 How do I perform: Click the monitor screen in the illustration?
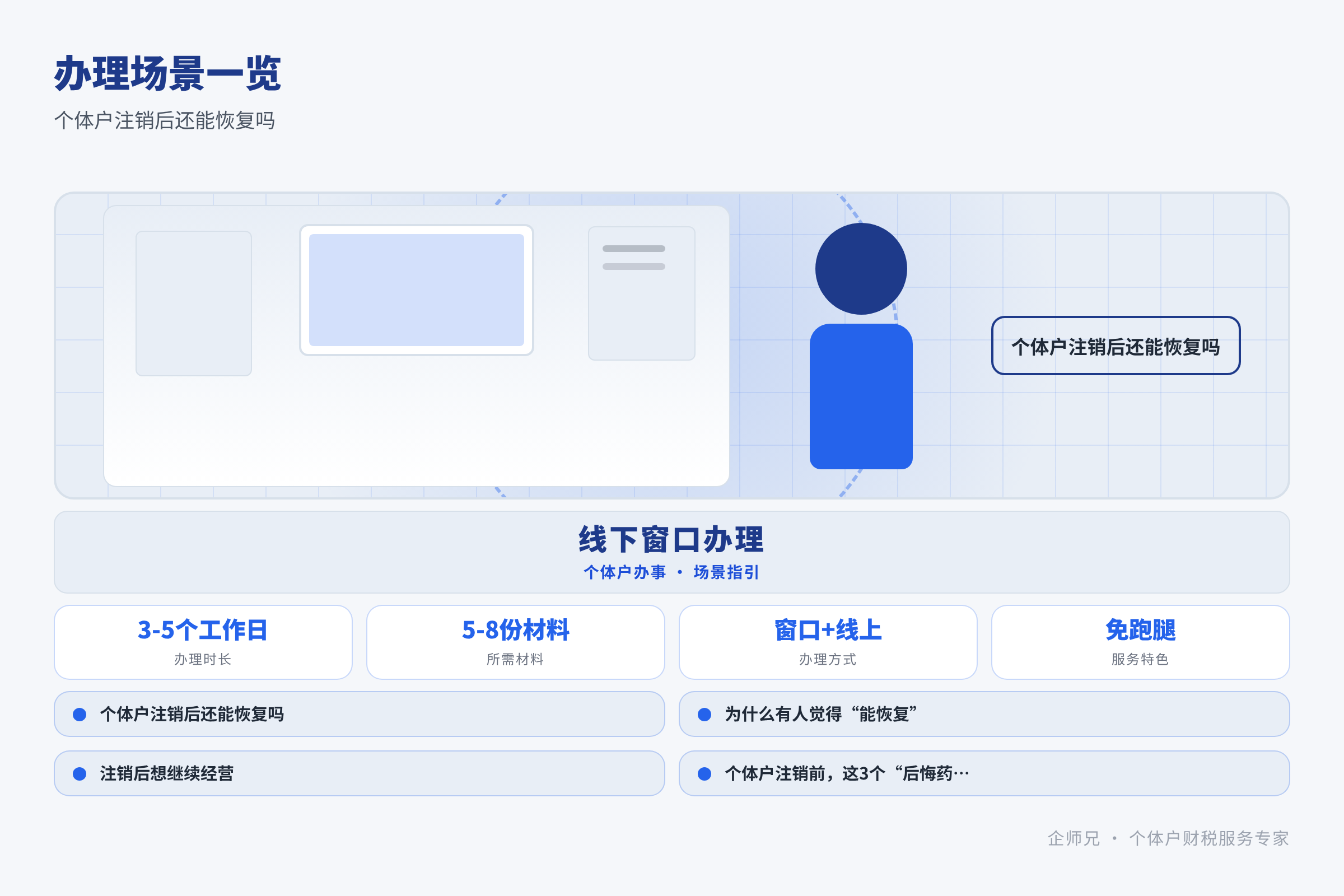[417, 290]
